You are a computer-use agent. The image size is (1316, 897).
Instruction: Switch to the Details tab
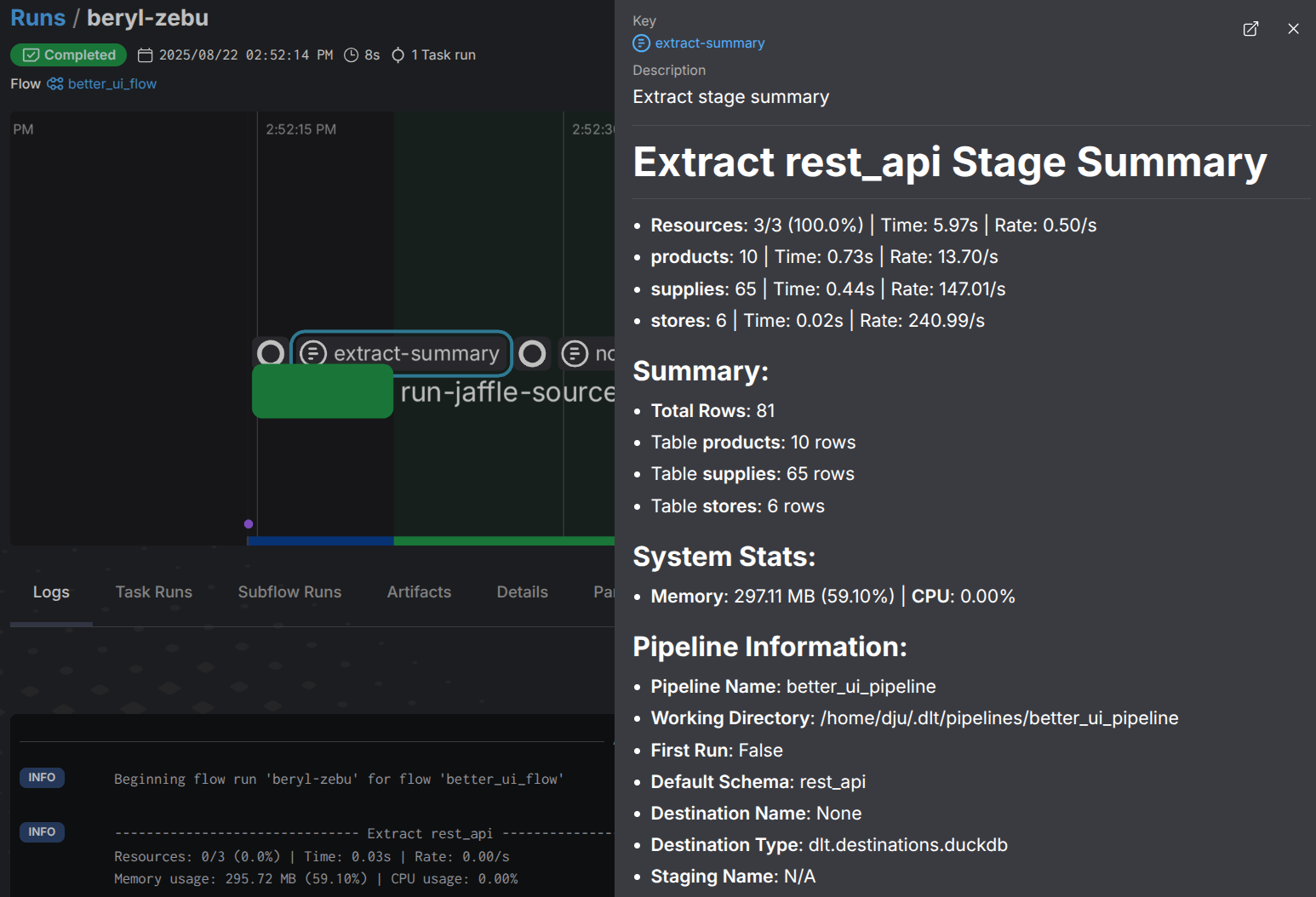tap(522, 592)
